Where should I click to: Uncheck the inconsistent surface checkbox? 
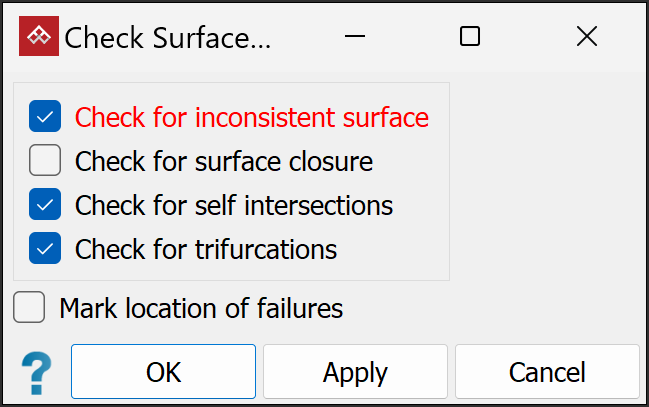pyautogui.click(x=45, y=117)
